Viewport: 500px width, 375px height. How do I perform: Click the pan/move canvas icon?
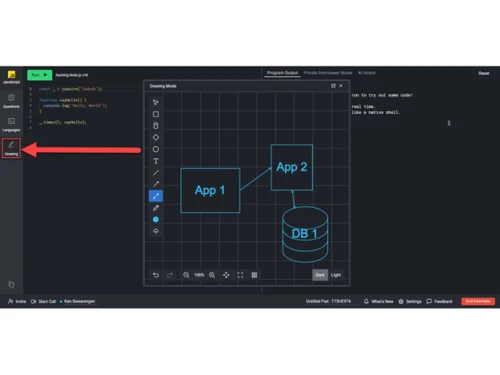[x=226, y=275]
